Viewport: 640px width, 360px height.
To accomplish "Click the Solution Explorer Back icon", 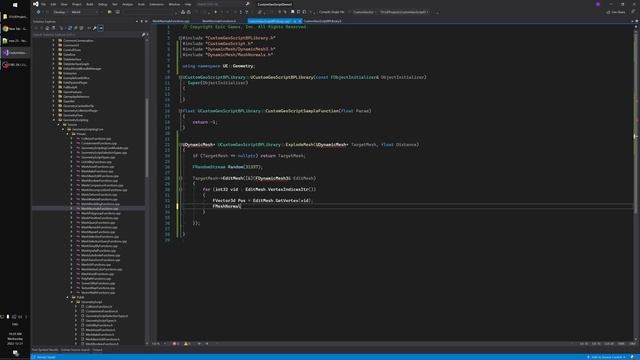I will [x=36, y=28].
